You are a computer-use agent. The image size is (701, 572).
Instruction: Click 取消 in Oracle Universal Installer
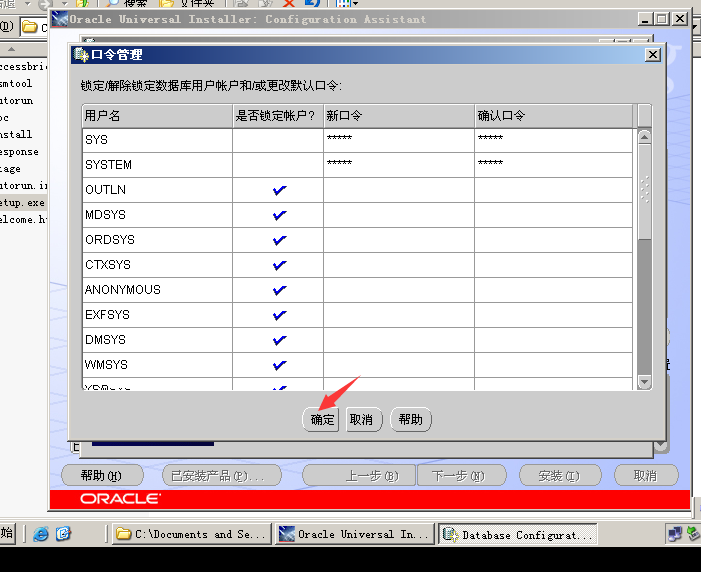[x=646, y=475]
